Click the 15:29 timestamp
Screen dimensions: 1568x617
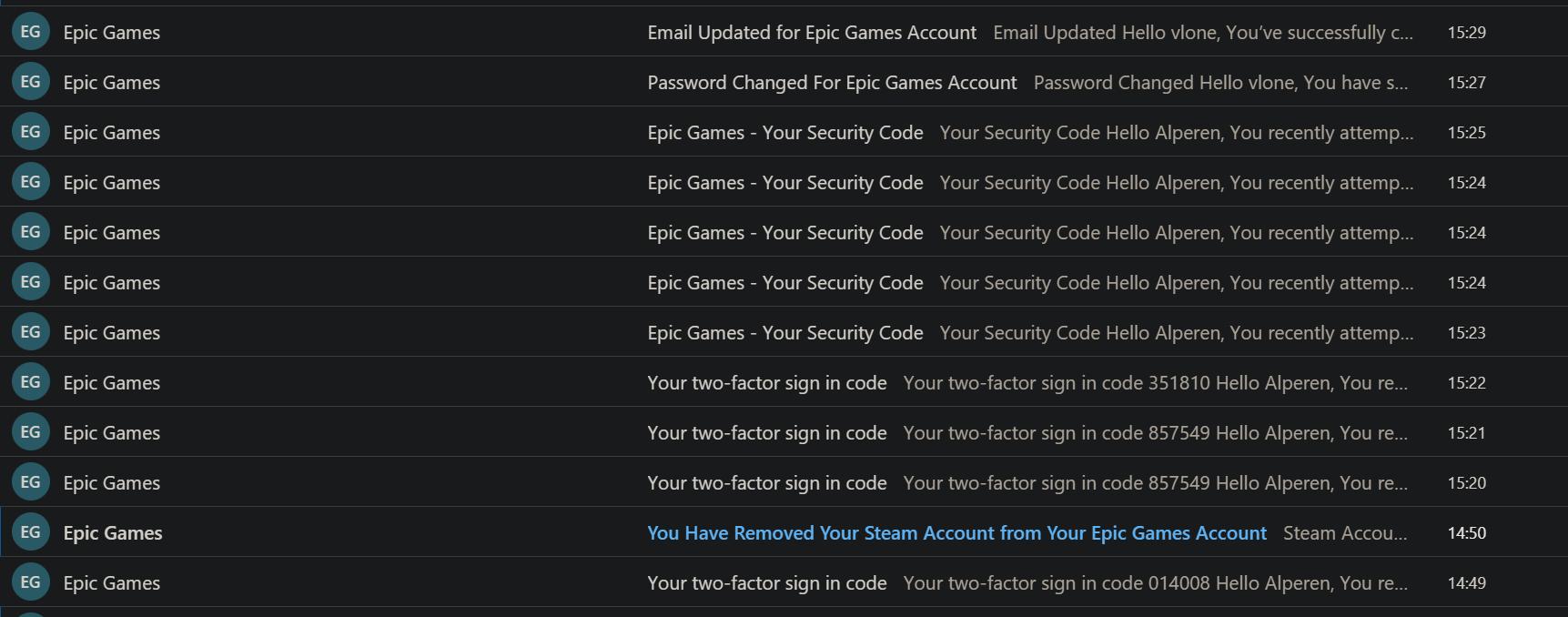(1466, 33)
